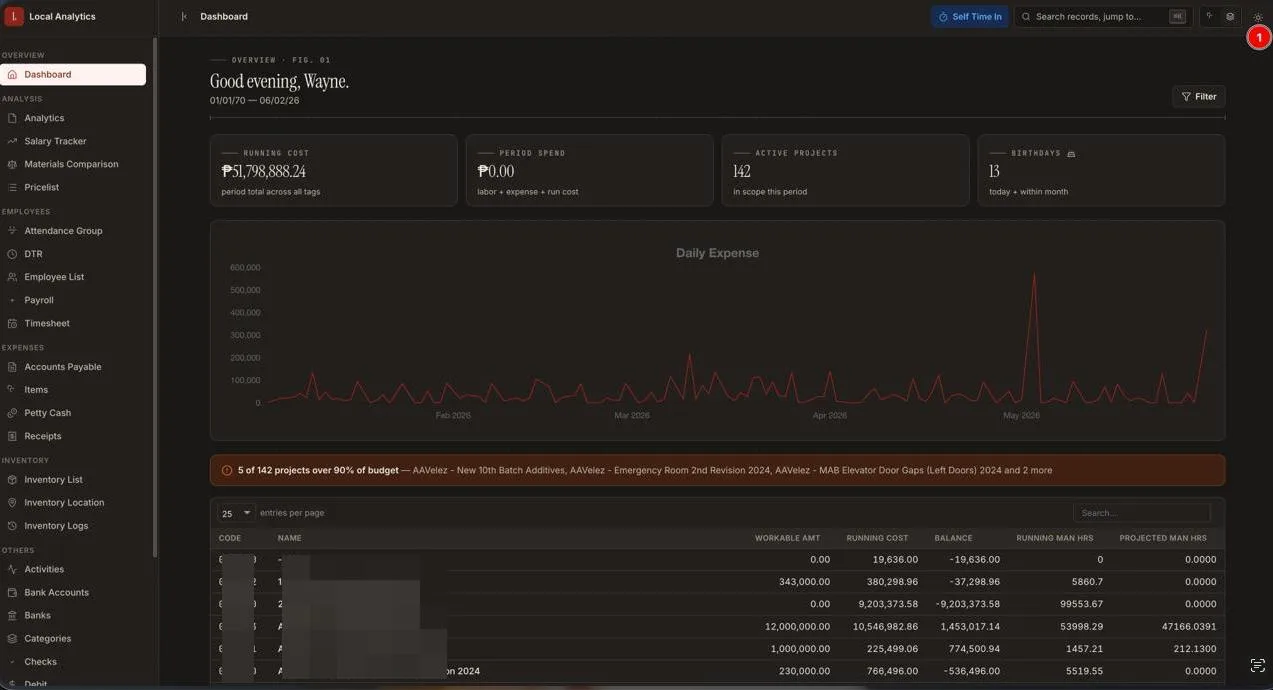Sort table by Name column header
The width and height of the screenshot is (1273, 690).
[x=289, y=538]
